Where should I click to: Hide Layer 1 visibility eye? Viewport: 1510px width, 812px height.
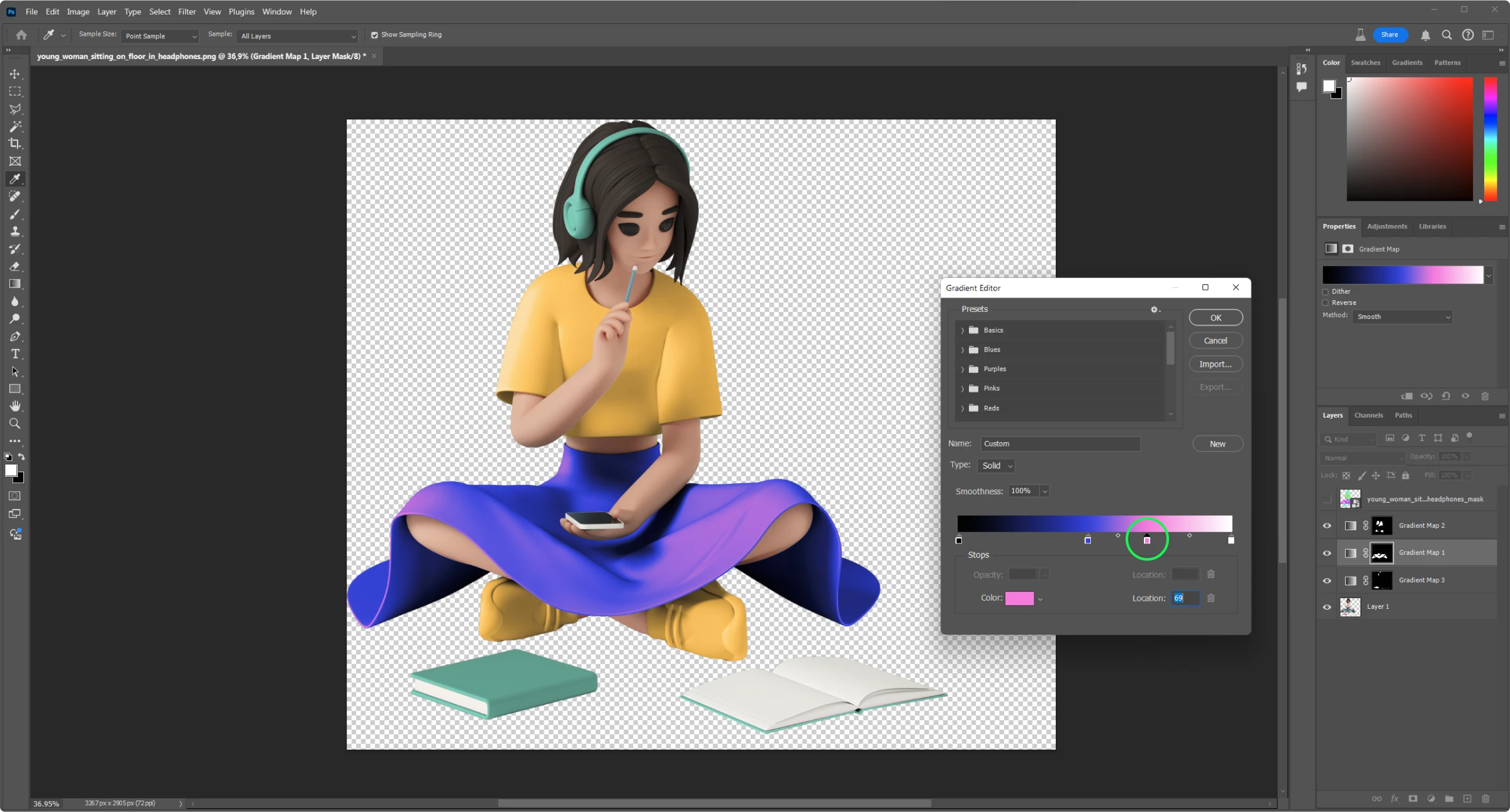click(1327, 607)
